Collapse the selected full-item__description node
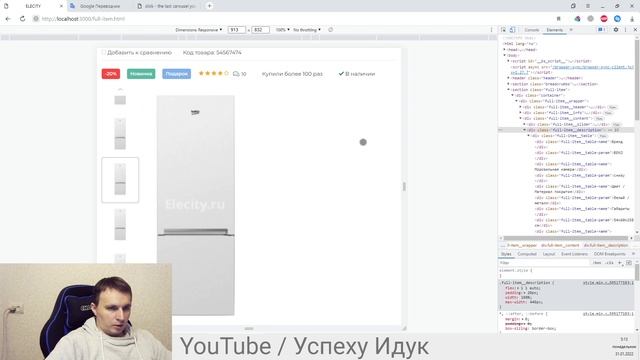 pyautogui.click(x=524, y=130)
